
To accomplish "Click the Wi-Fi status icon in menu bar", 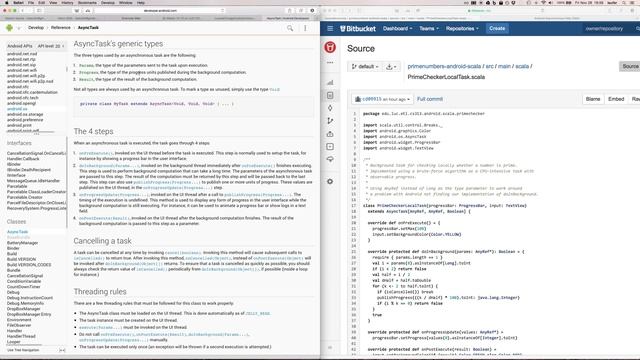I will point(543,2).
